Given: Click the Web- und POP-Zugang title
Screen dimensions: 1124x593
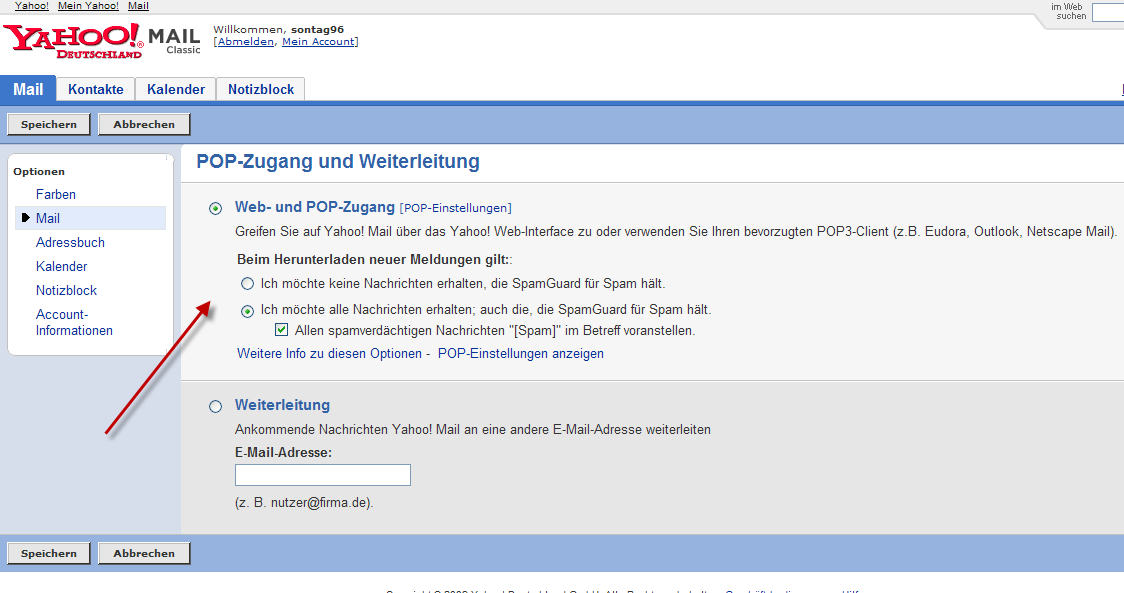Looking at the screenshot, I should click(315, 207).
